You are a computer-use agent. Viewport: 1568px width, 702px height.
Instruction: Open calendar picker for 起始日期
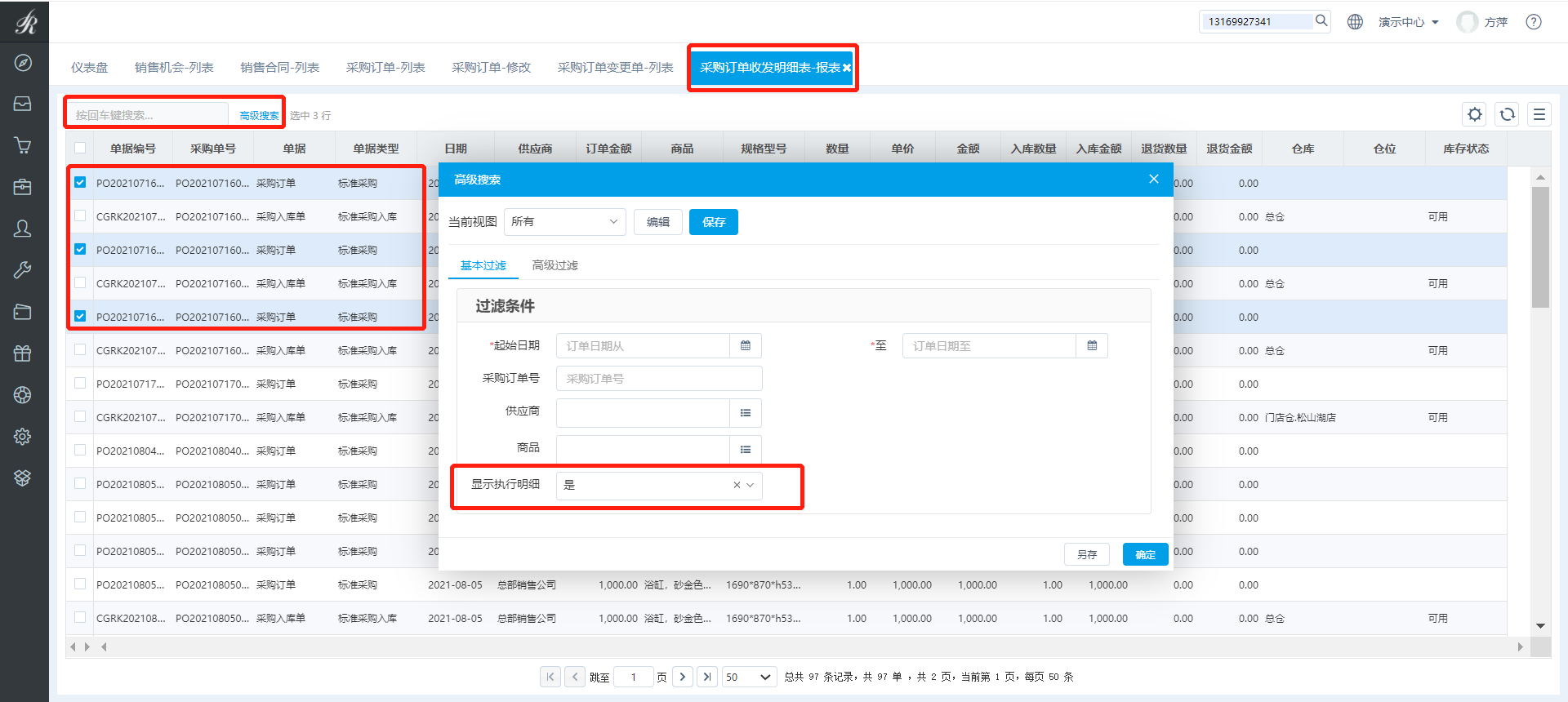[746, 346]
